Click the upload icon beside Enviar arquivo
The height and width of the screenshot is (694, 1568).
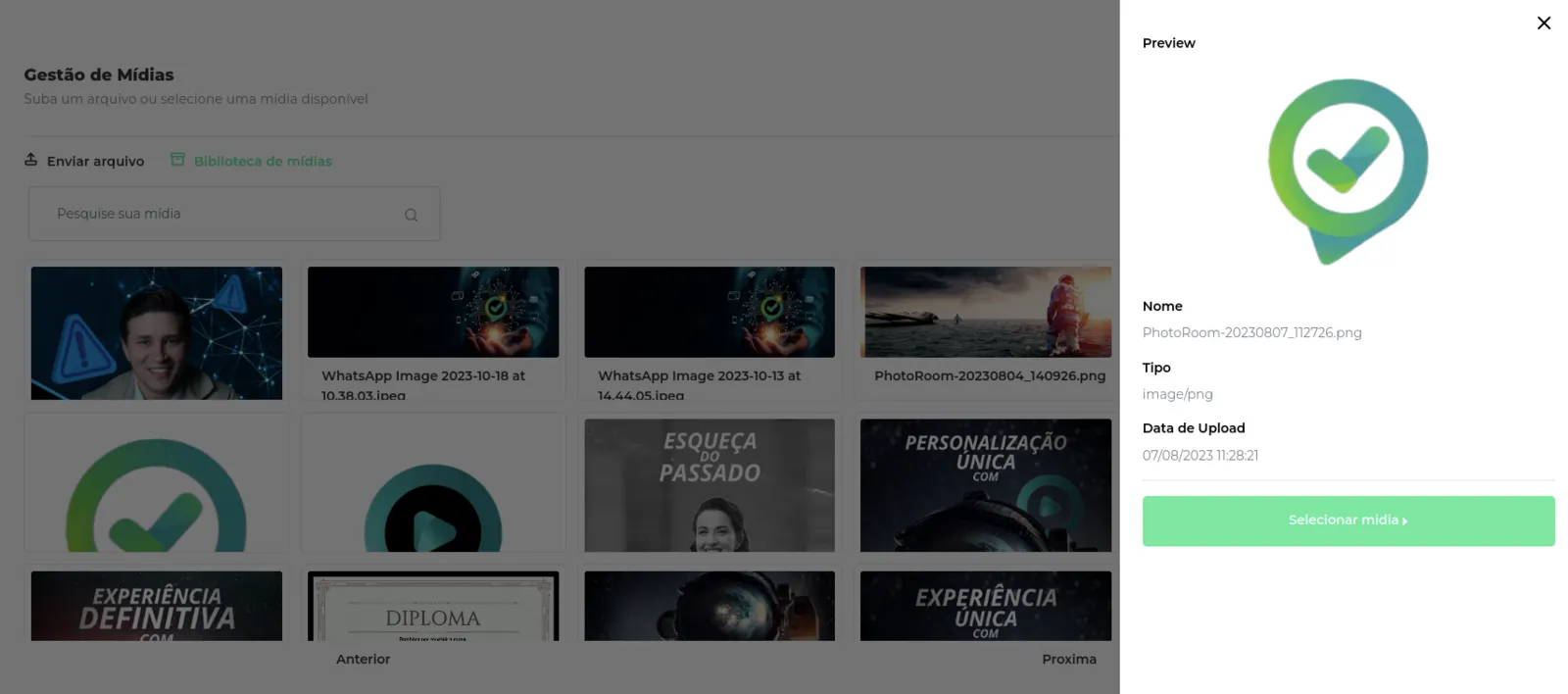click(31, 160)
